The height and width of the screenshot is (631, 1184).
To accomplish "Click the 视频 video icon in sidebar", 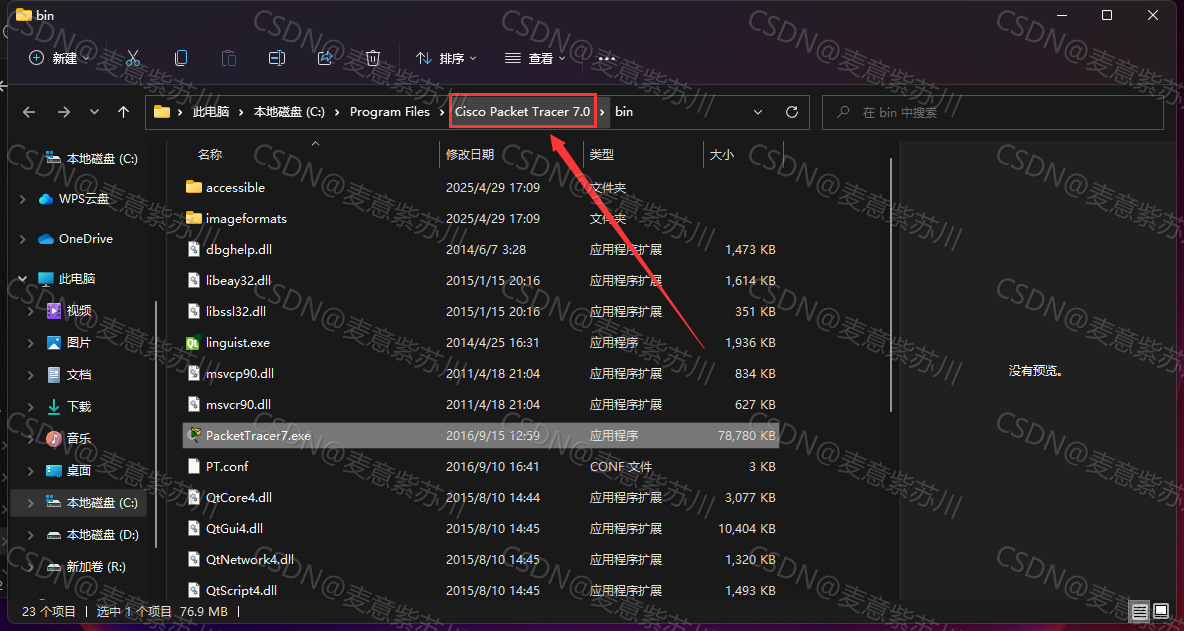I will (54, 310).
